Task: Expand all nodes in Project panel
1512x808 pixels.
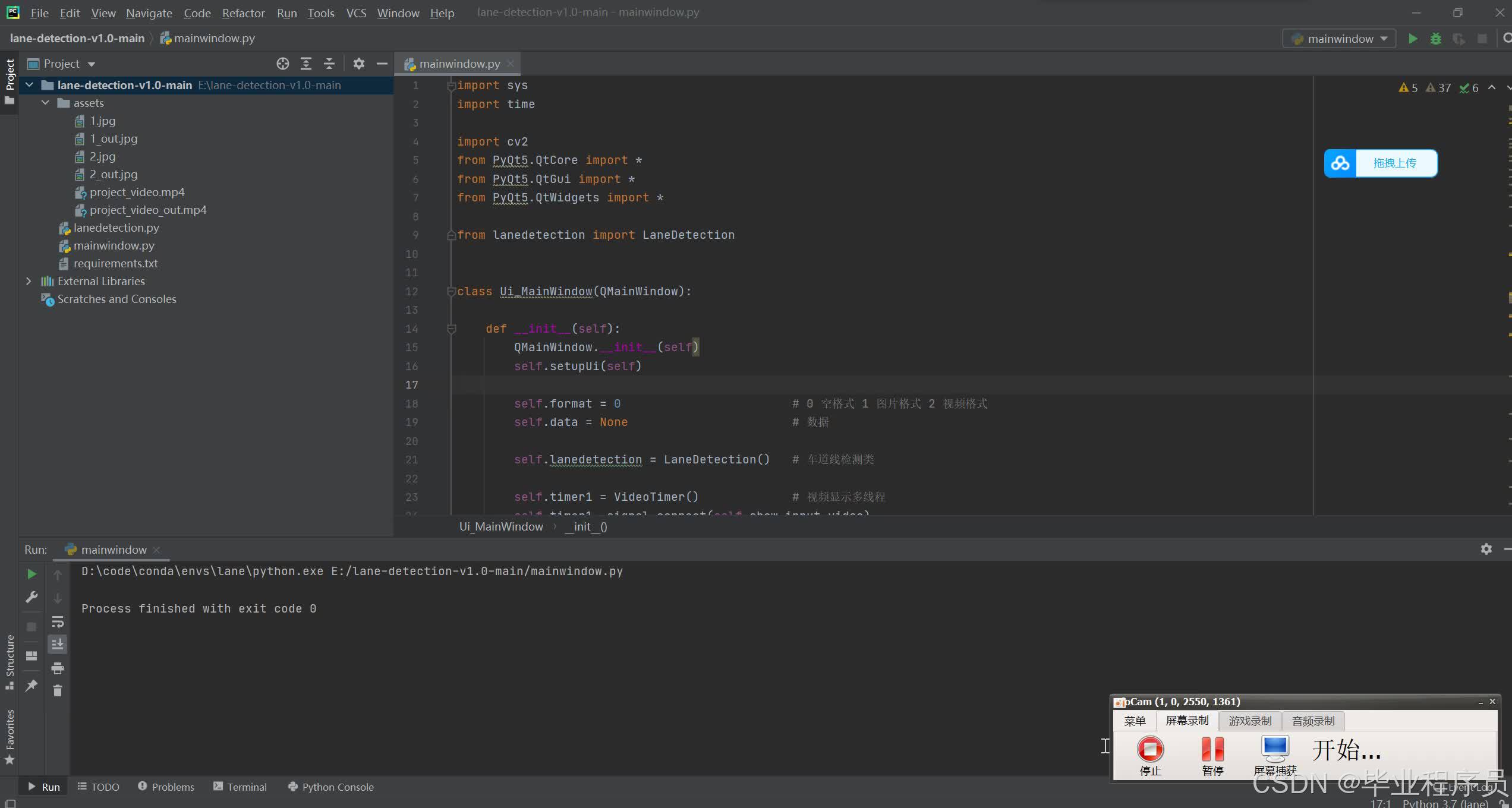Action: [305, 64]
